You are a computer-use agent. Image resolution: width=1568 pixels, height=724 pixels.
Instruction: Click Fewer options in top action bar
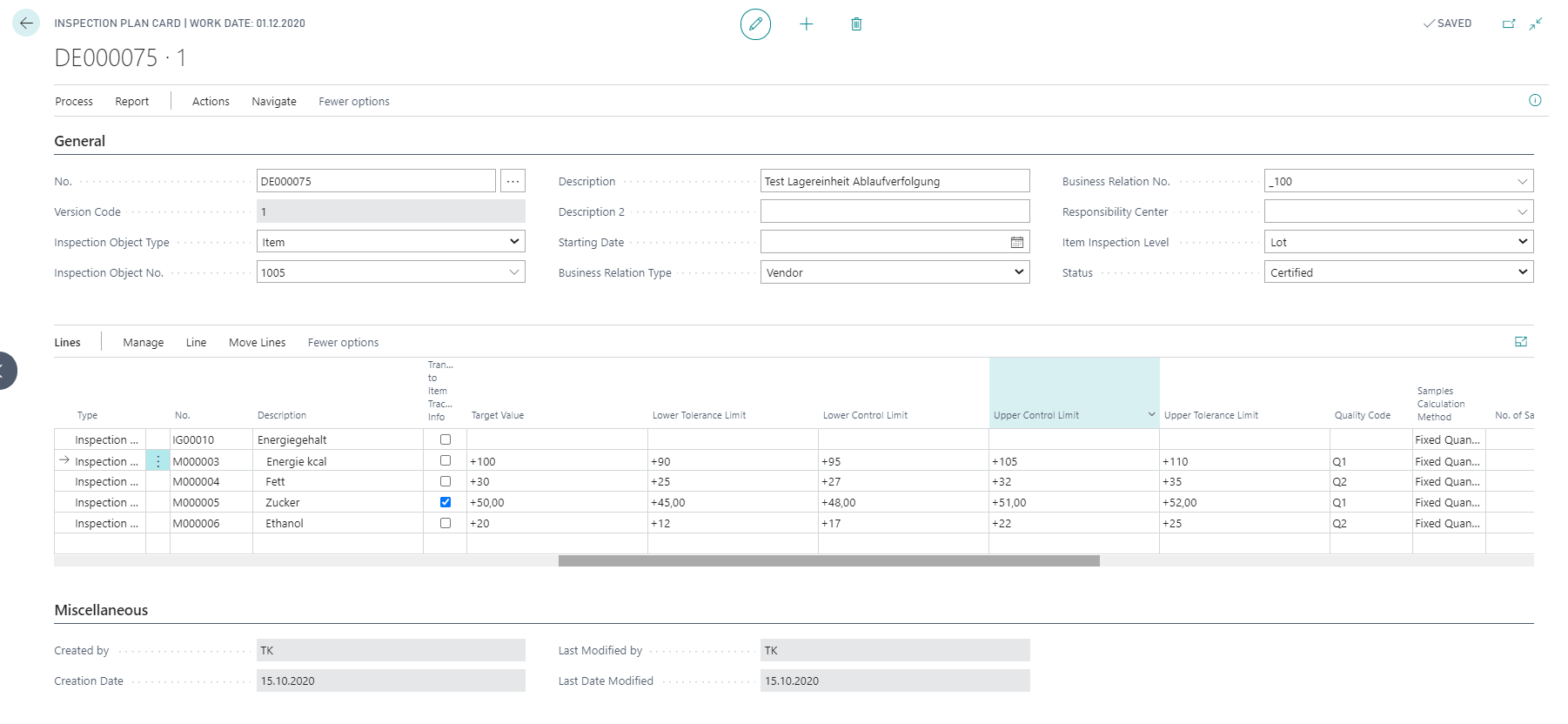(x=354, y=101)
